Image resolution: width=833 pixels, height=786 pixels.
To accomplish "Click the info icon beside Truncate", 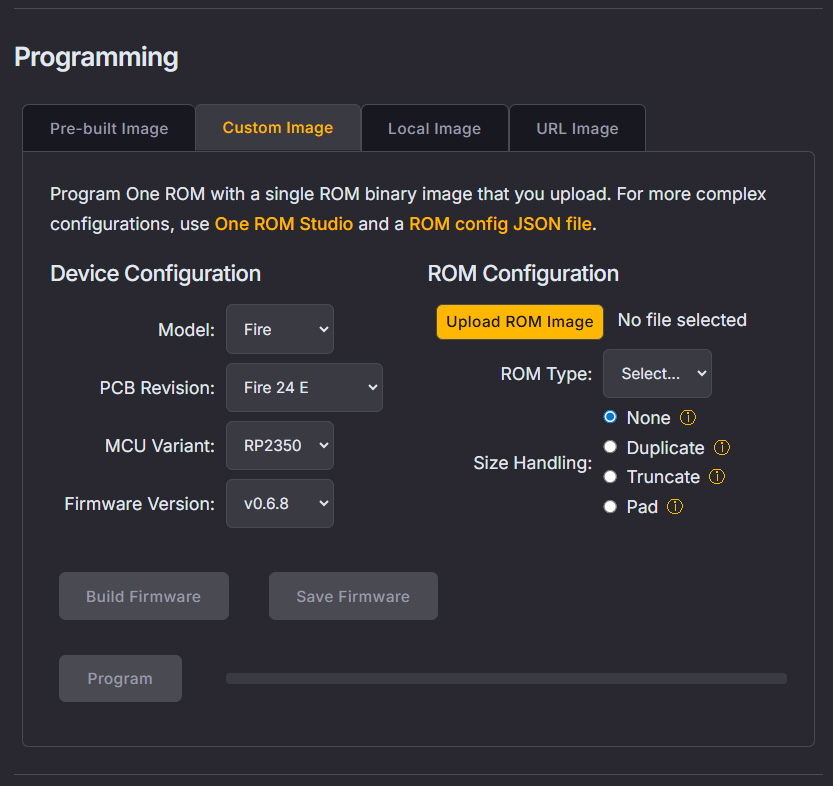I will pos(717,477).
